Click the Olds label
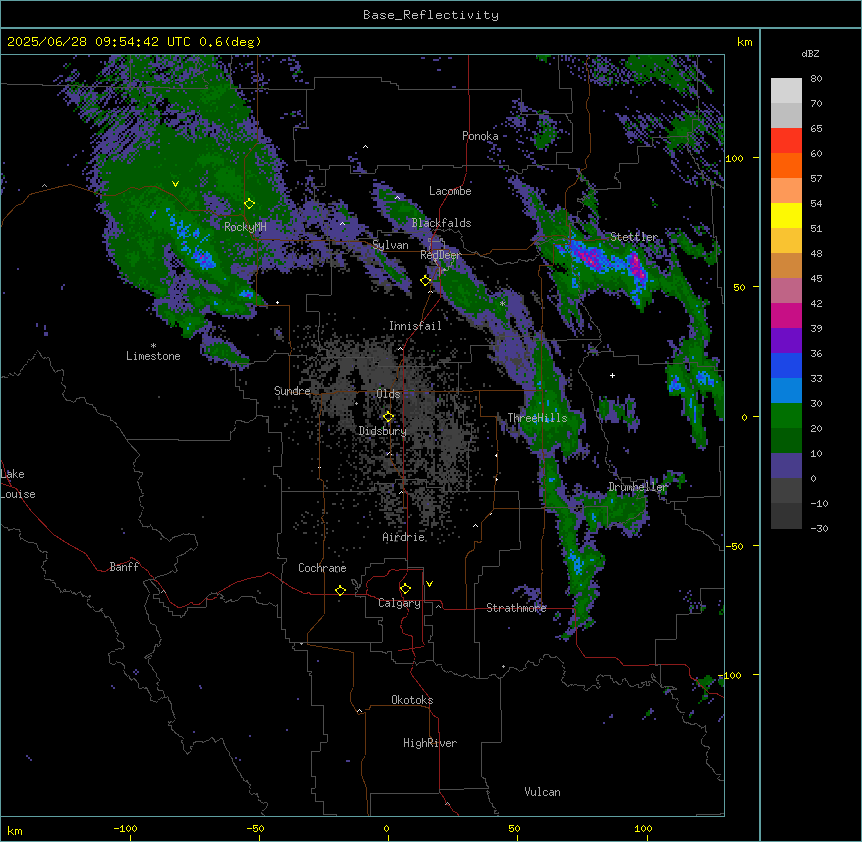The image size is (862, 842). click(388, 394)
